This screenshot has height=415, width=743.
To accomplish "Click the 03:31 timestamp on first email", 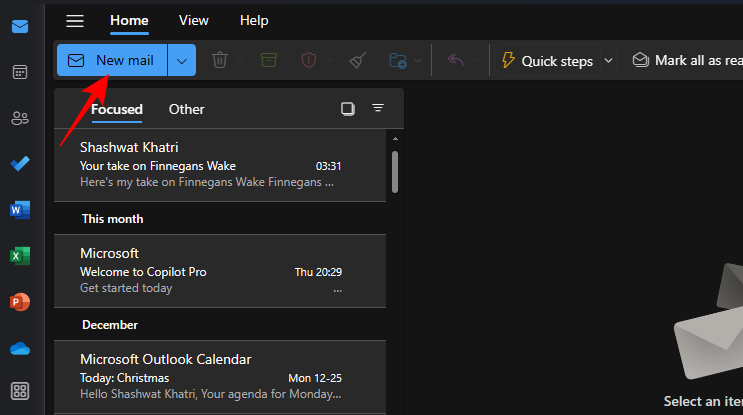I will [328, 166].
